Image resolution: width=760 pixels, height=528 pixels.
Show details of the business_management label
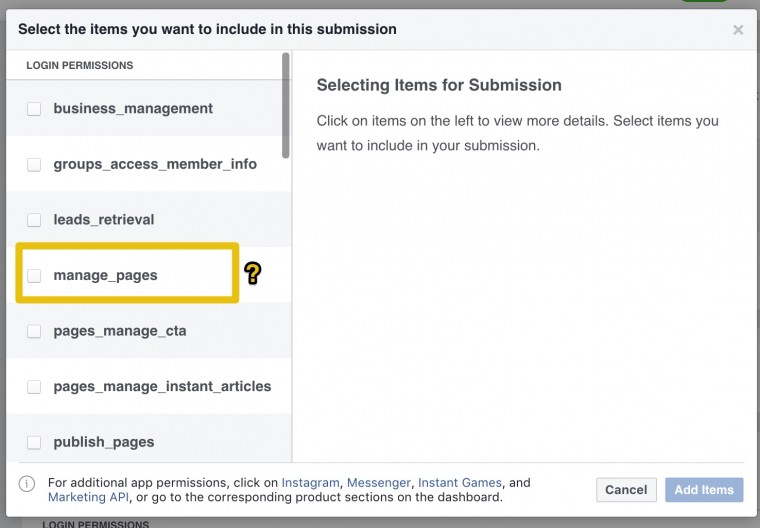click(x=133, y=109)
